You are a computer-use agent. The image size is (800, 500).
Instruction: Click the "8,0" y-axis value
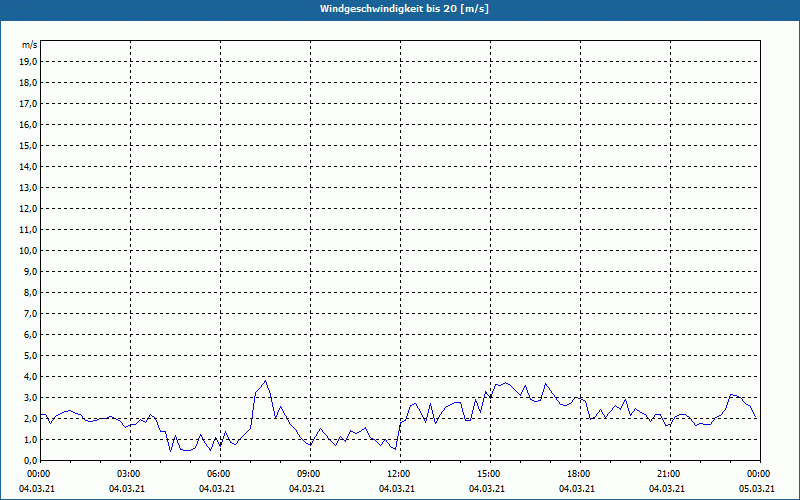coord(31,292)
